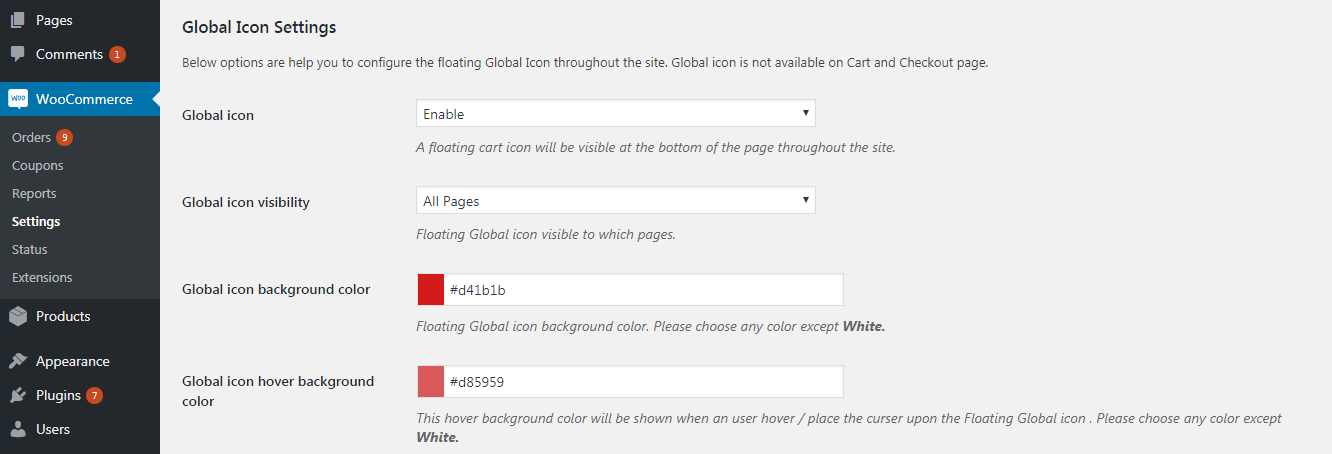Click the red background color swatch
1332x454 pixels.
pyautogui.click(x=431, y=290)
